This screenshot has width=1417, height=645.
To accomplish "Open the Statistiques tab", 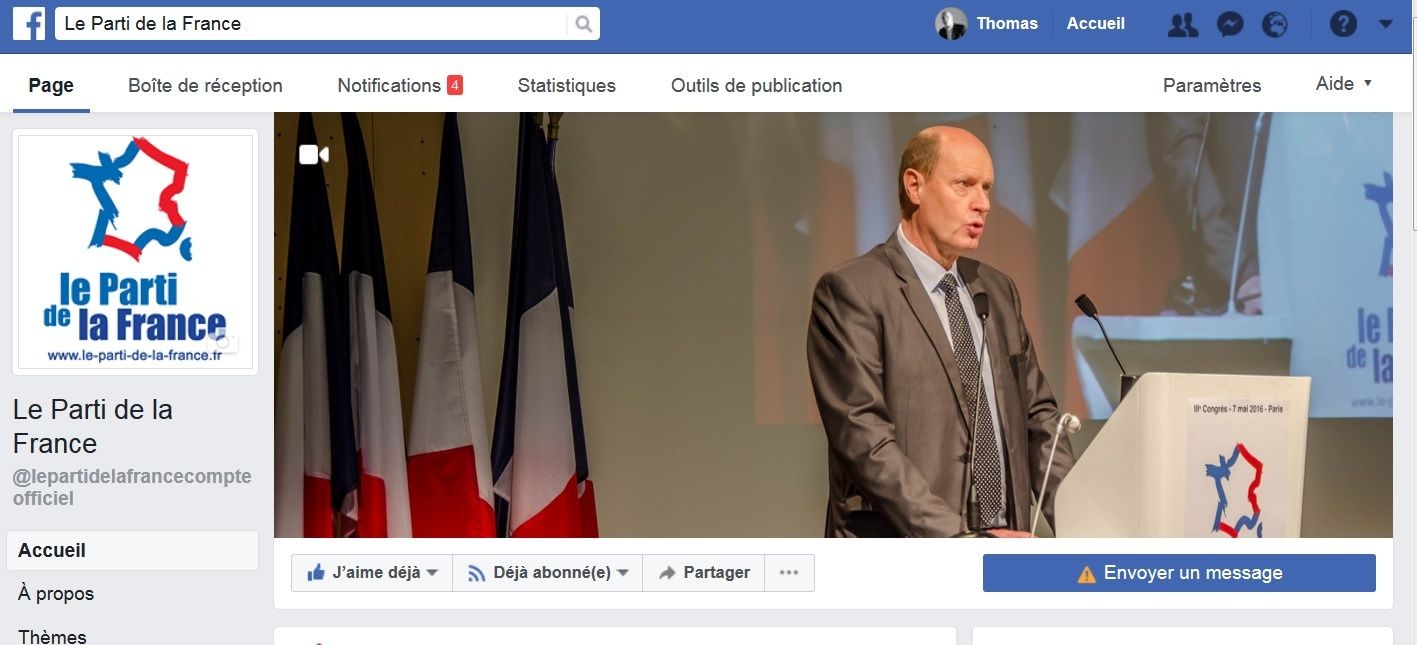I will coord(567,86).
